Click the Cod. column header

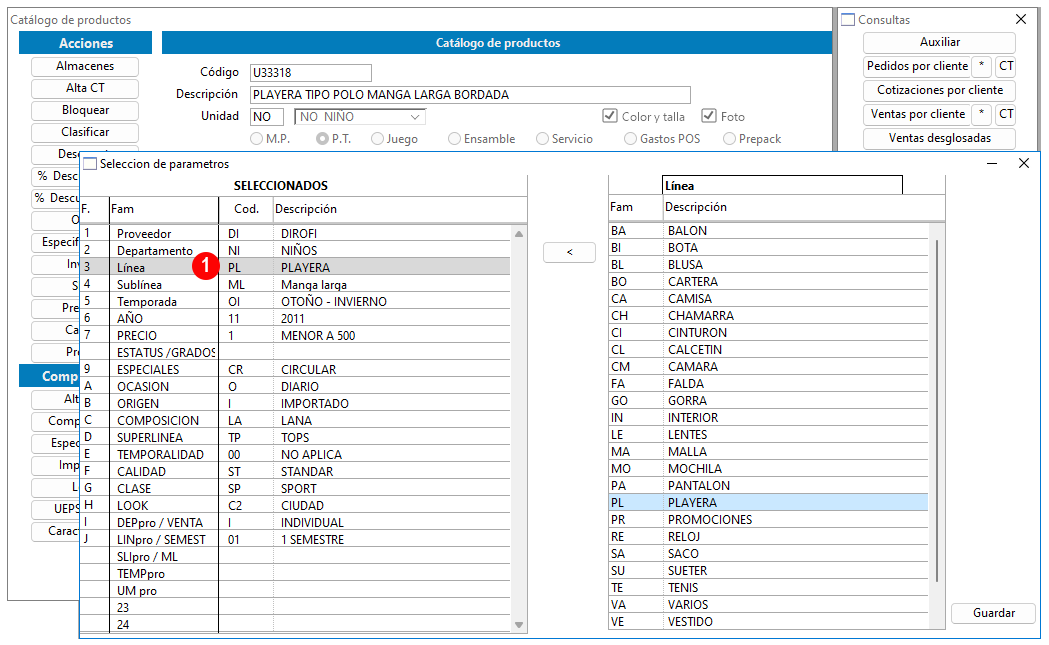pos(246,209)
